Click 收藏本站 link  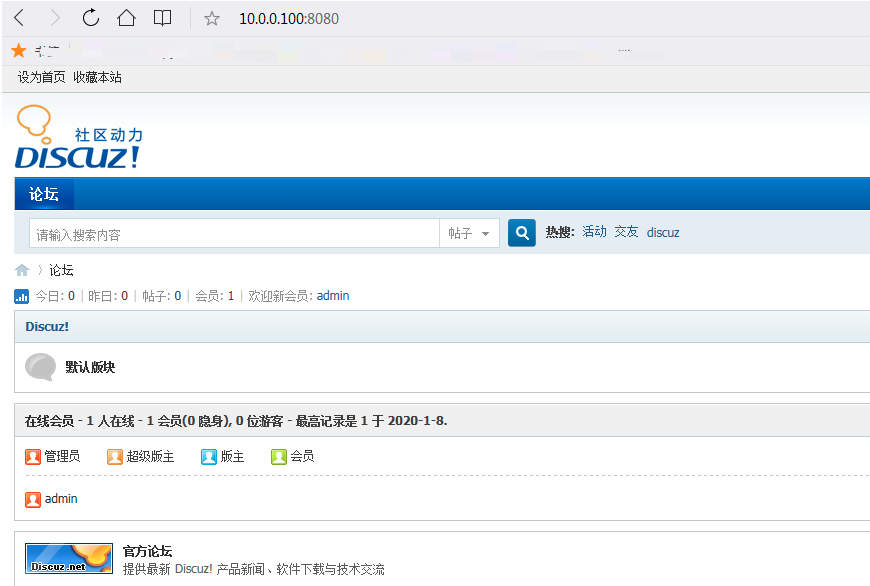97,77
